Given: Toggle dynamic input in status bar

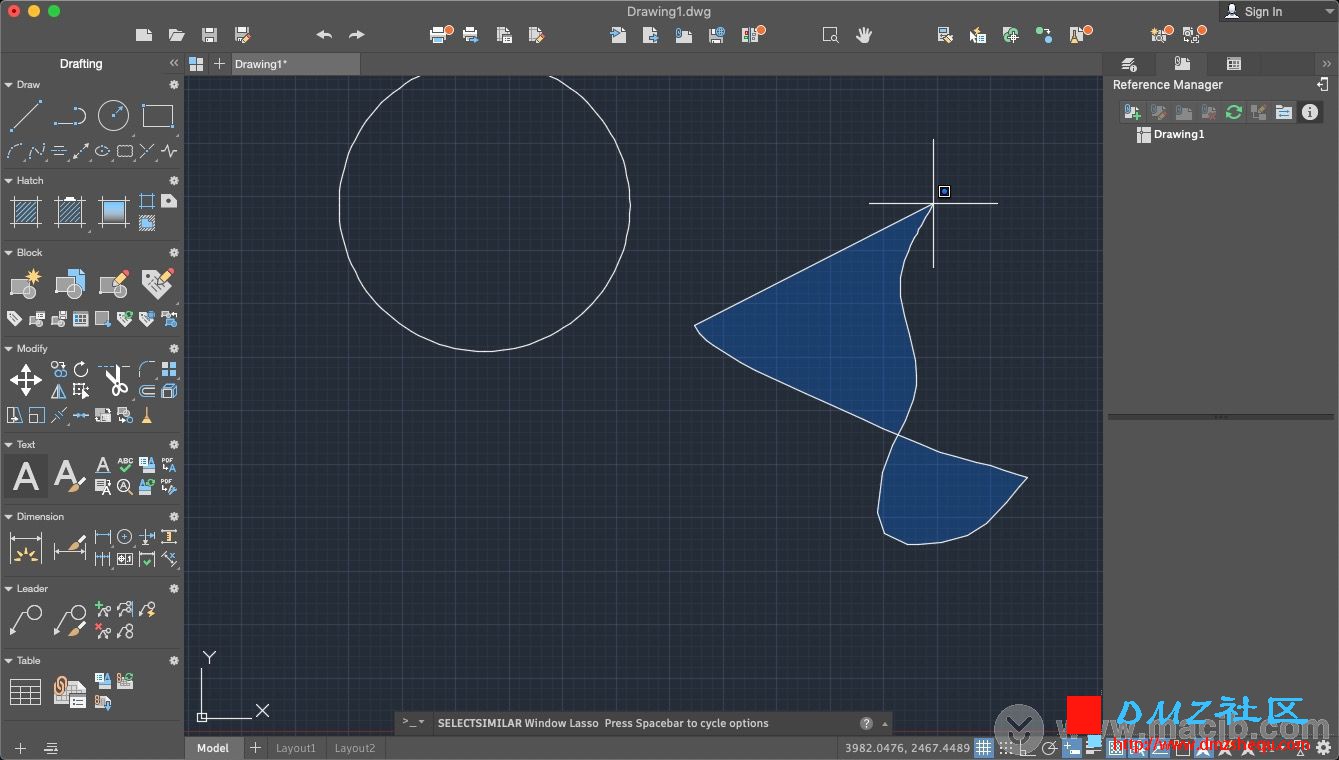Looking at the screenshot, I should (x=1072, y=748).
